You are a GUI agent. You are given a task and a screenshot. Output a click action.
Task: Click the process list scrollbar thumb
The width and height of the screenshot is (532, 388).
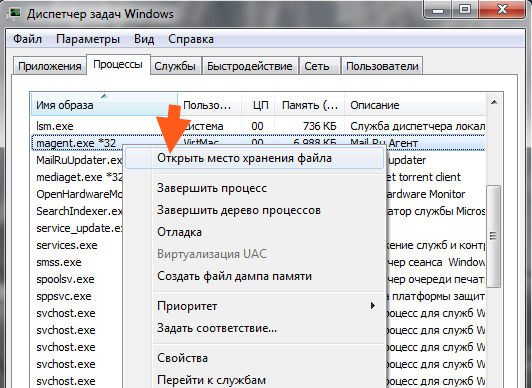point(494,236)
